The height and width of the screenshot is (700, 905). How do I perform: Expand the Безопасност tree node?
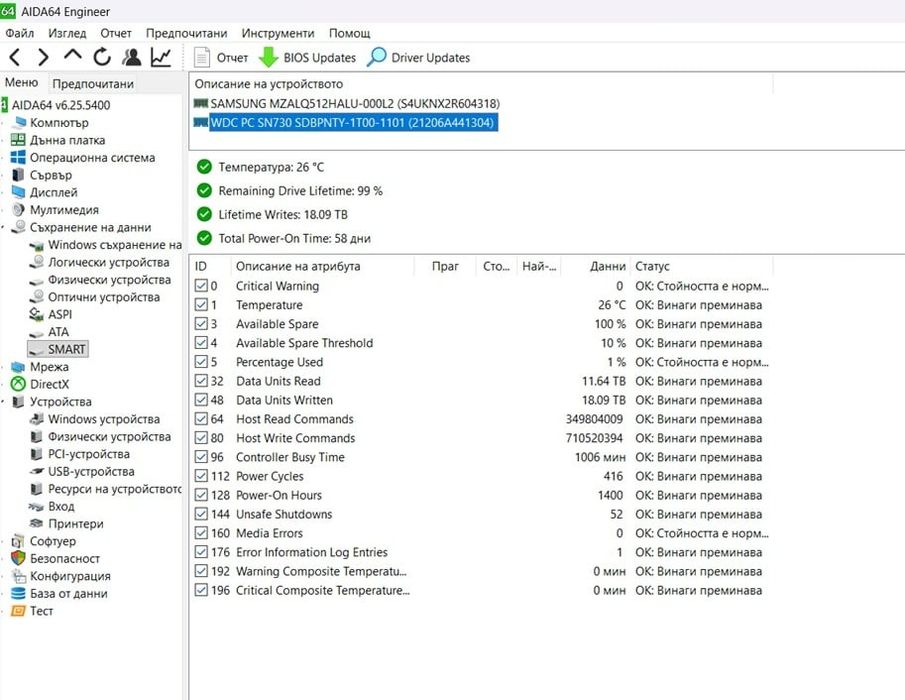pyautogui.click(x=3, y=558)
